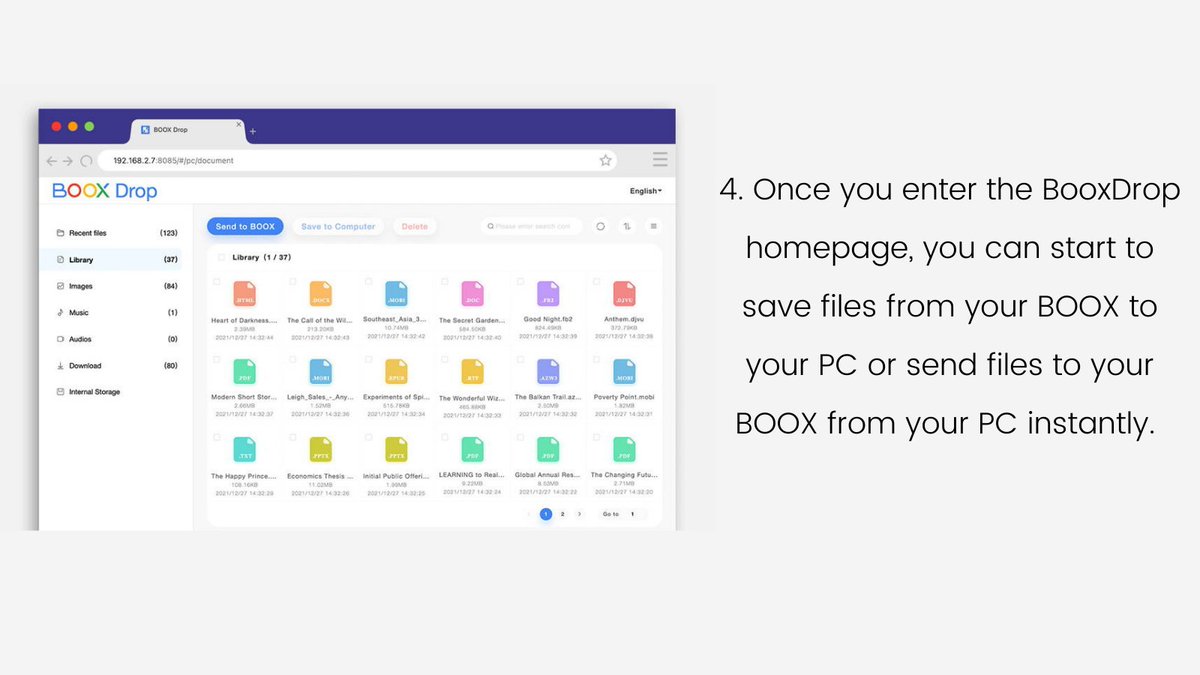The width and height of the screenshot is (1200, 675).
Task: Go back in the browser
Action: (52, 160)
